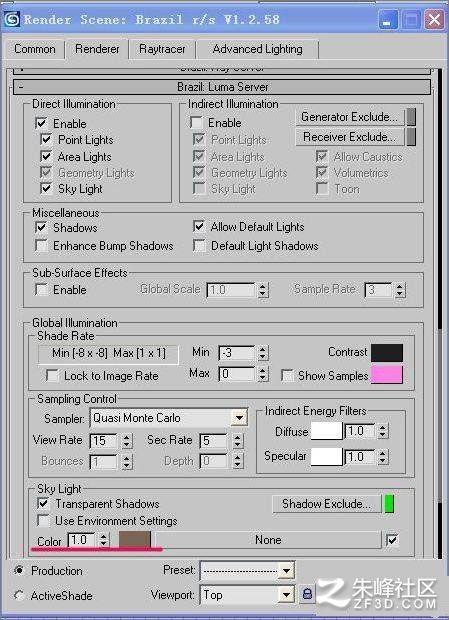Click the 3ds Max app icon in title bar
The width and height of the screenshot is (449, 620).
pos(11,19)
